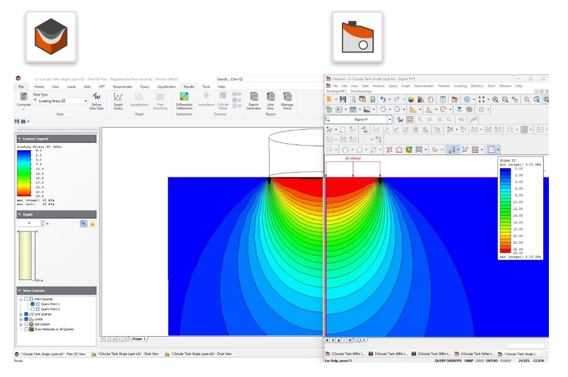Click the Define User Data icon

point(96,101)
